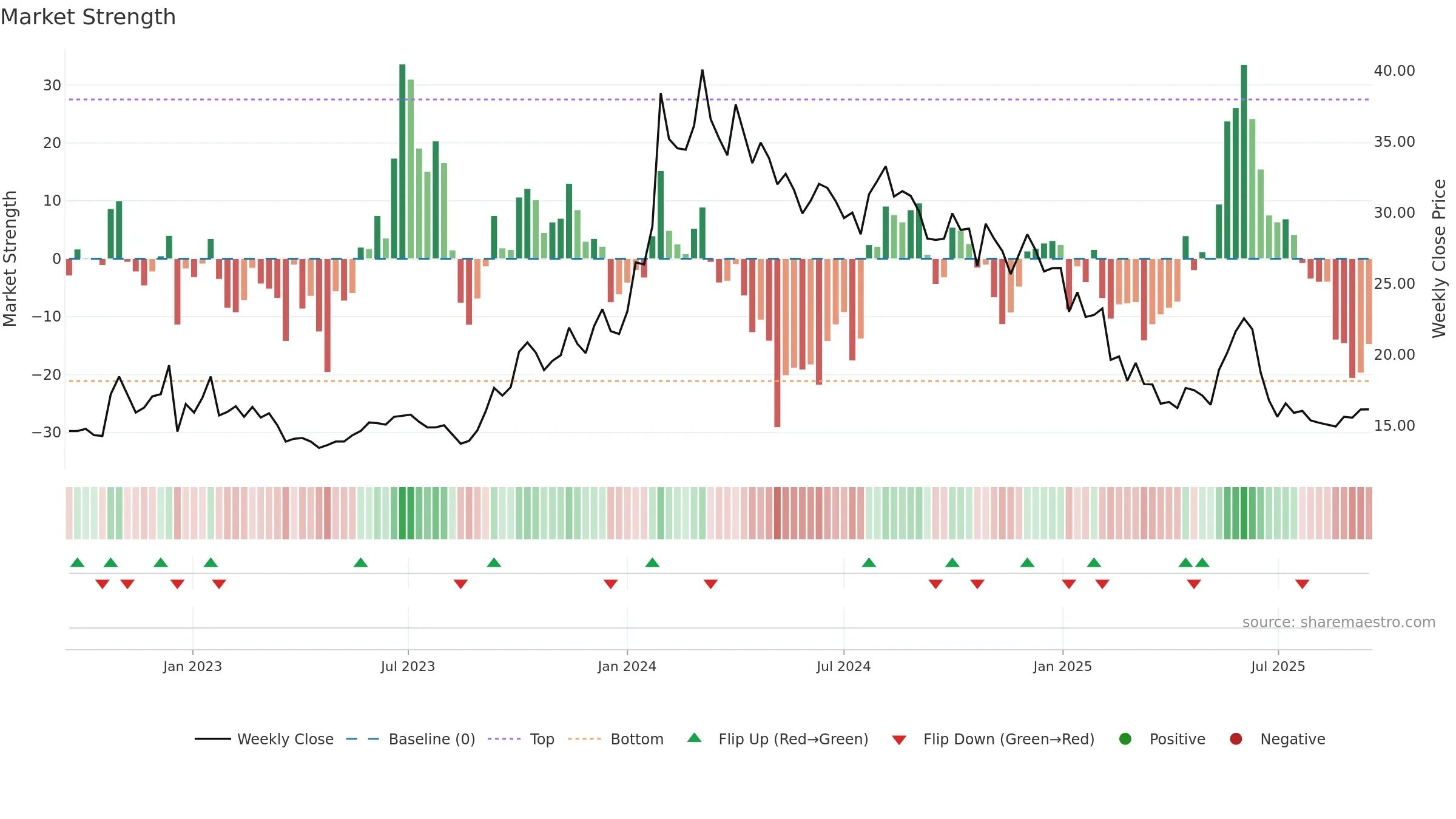Click the Weekly Close Price axis title
The height and width of the screenshot is (819, 1456).
pyautogui.click(x=1438, y=258)
